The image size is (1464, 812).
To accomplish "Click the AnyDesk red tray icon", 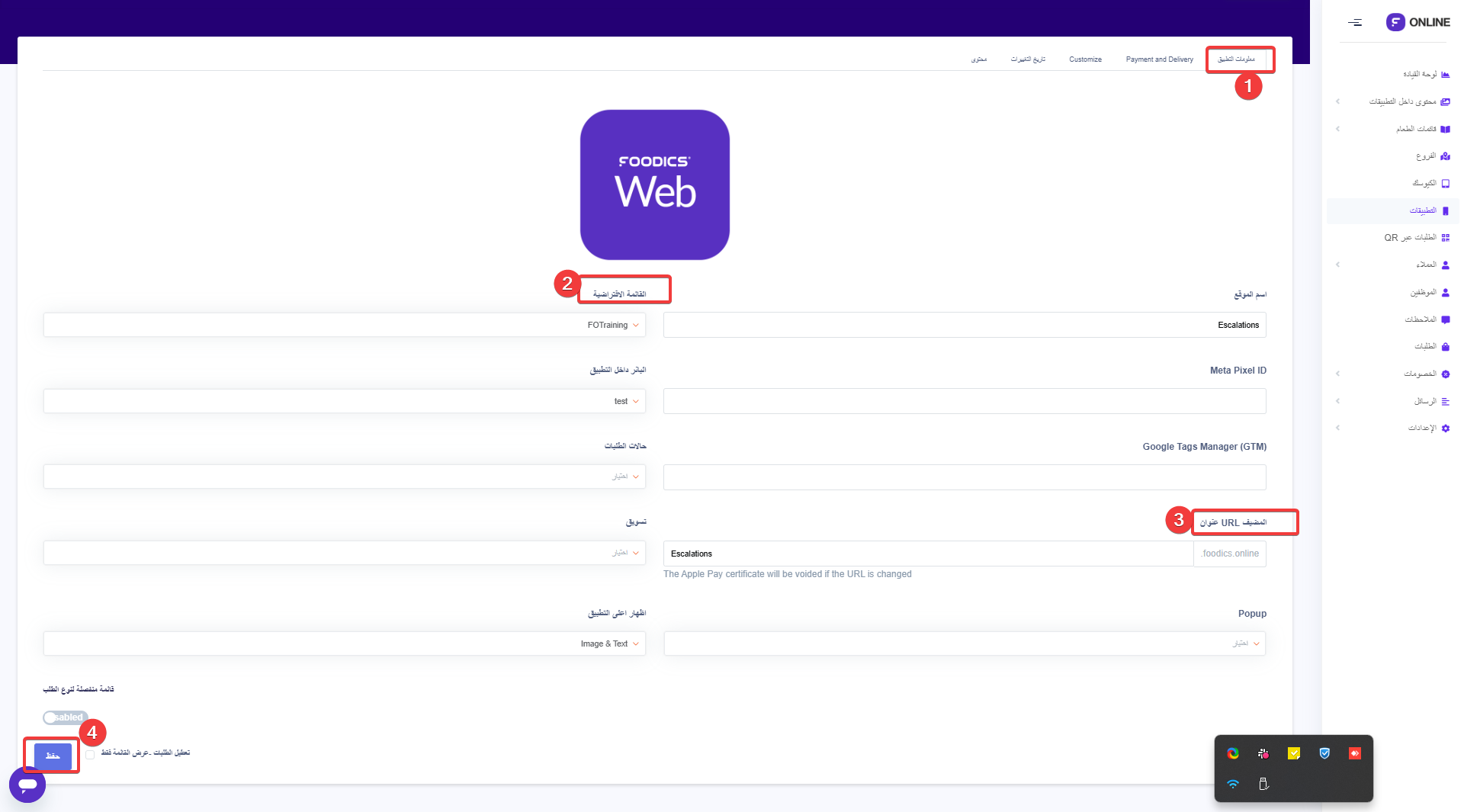I will coord(1355,753).
